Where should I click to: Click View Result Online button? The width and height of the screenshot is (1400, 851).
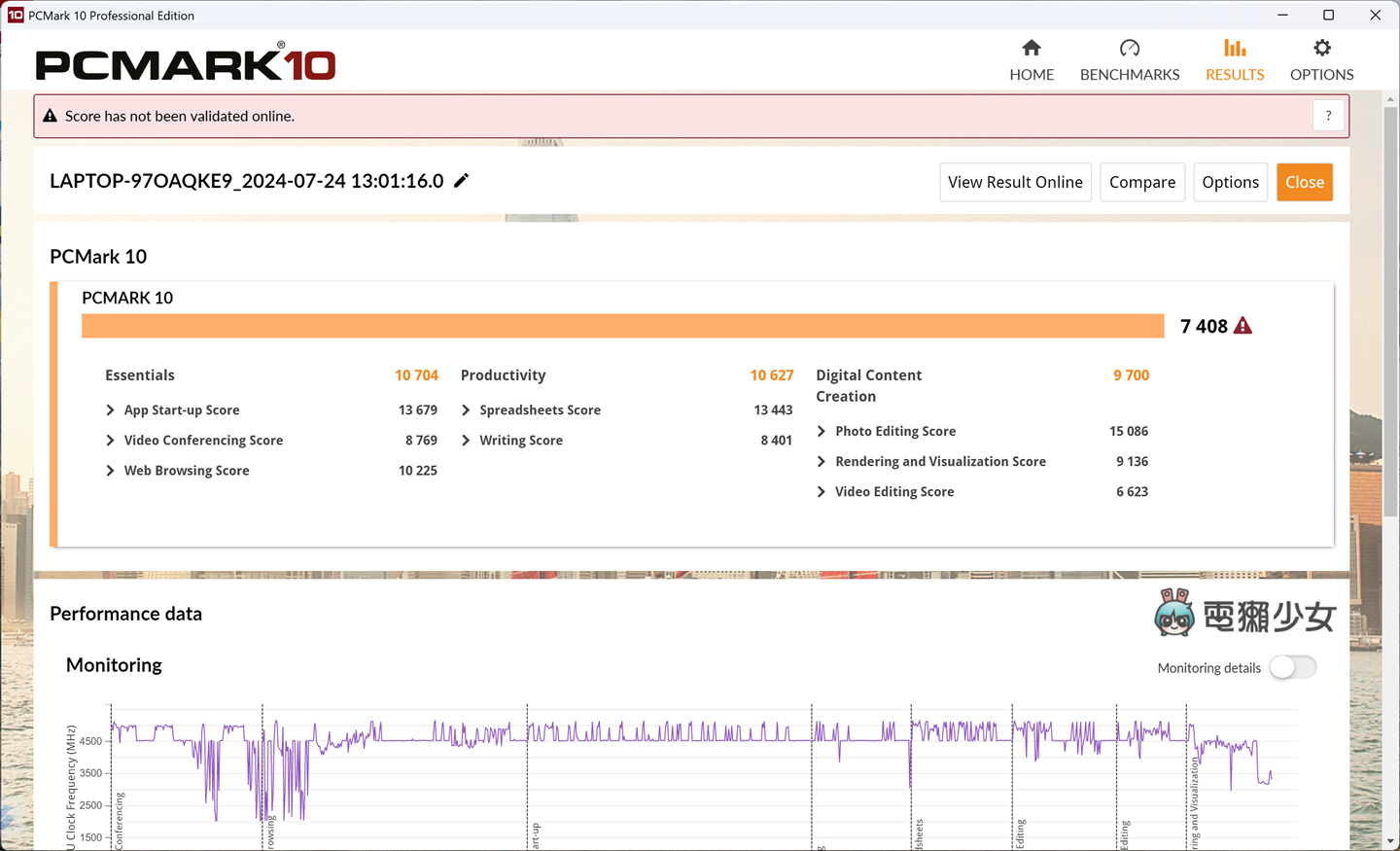(1015, 182)
